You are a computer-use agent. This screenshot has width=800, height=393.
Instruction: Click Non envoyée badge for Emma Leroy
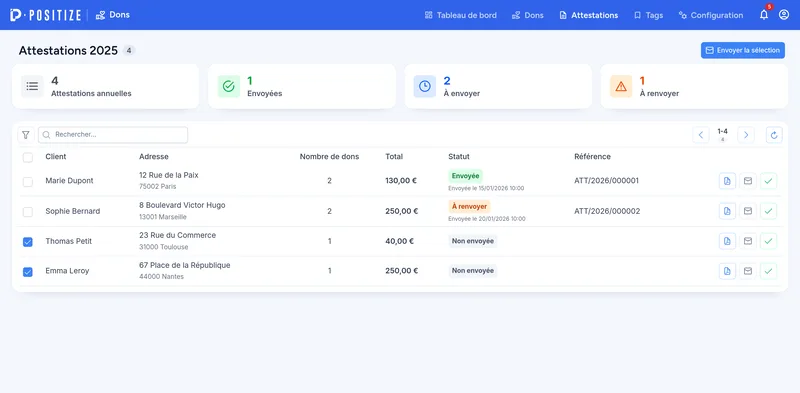(x=473, y=271)
